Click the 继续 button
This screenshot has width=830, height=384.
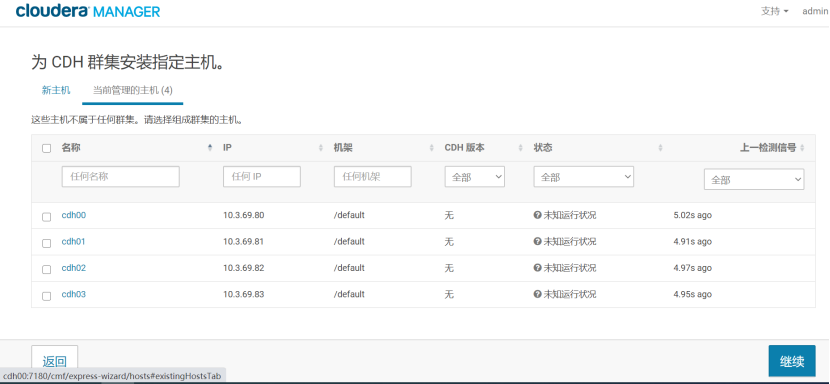[x=792, y=362]
